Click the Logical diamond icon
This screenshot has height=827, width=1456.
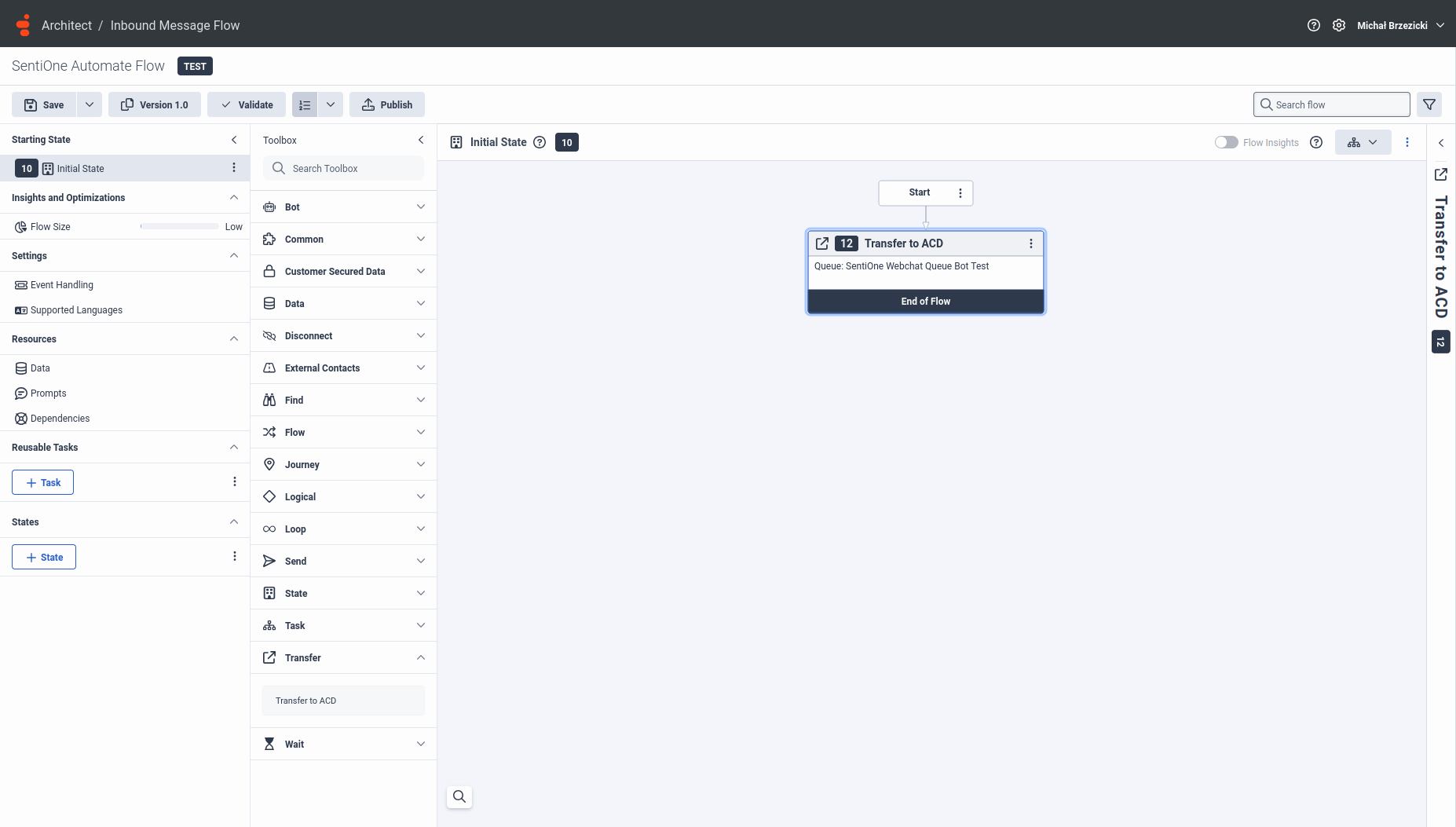point(269,496)
